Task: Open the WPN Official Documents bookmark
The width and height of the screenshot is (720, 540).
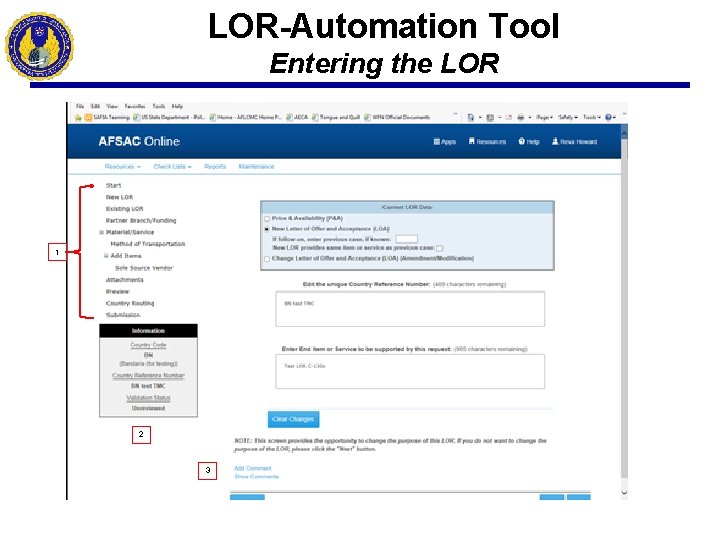Action: [x=397, y=118]
